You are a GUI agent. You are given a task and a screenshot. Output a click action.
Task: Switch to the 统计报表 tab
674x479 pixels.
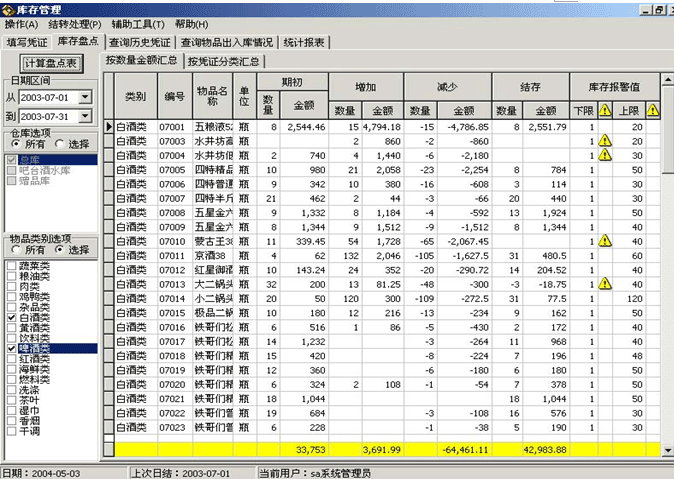pos(303,42)
